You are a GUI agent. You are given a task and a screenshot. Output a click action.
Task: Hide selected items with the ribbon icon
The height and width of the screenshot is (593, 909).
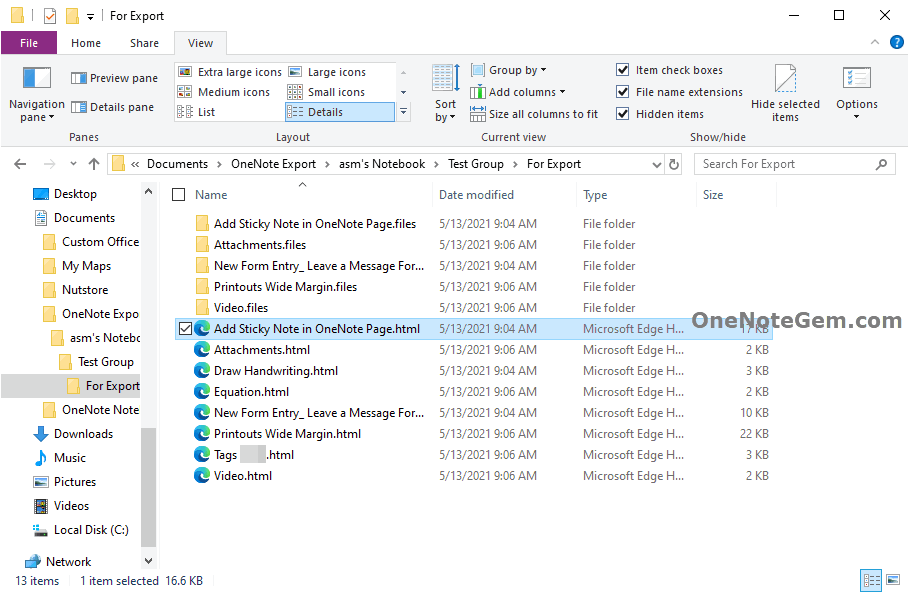pos(784,92)
